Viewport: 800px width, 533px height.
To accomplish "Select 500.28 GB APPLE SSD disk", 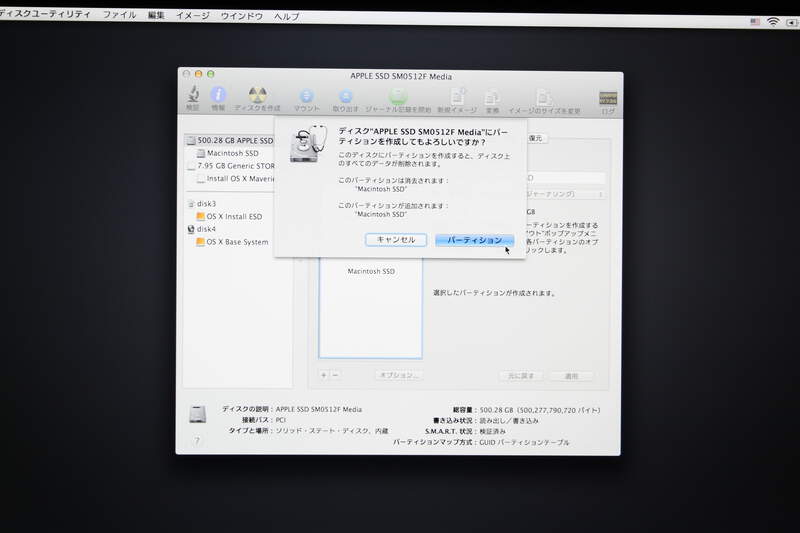I will [x=233, y=141].
